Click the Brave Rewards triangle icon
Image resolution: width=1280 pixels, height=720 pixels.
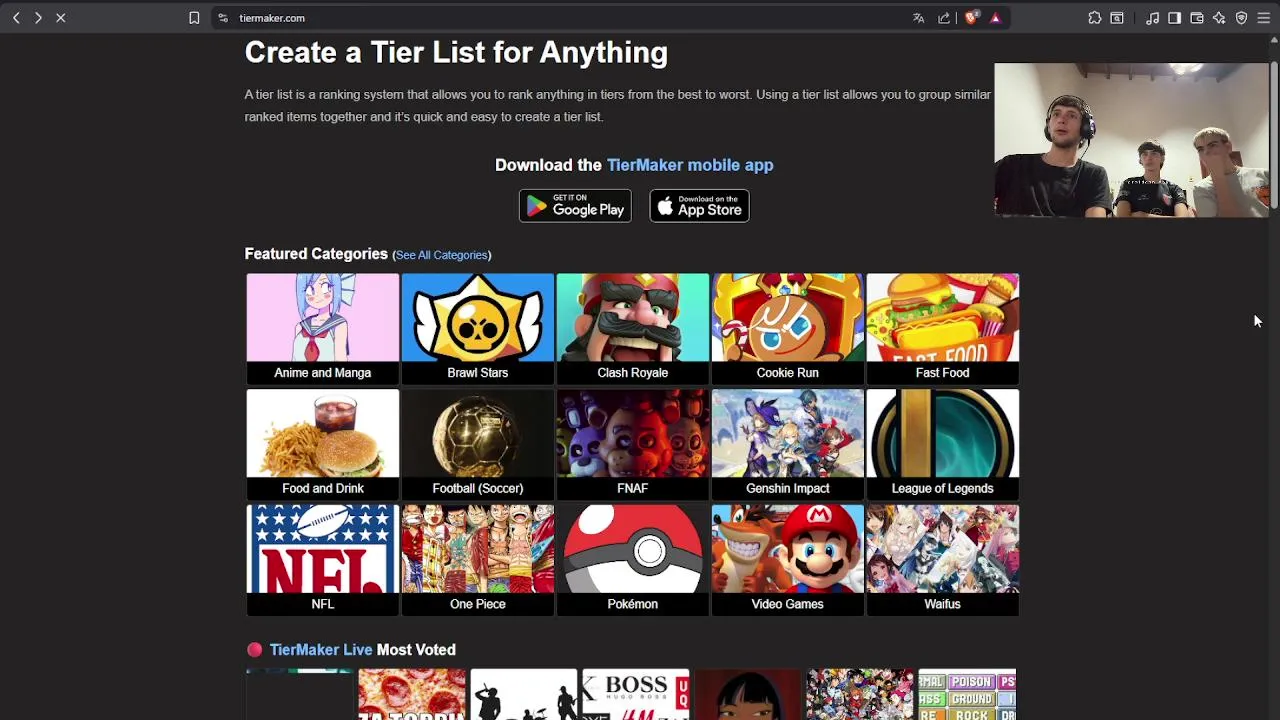click(x=995, y=18)
